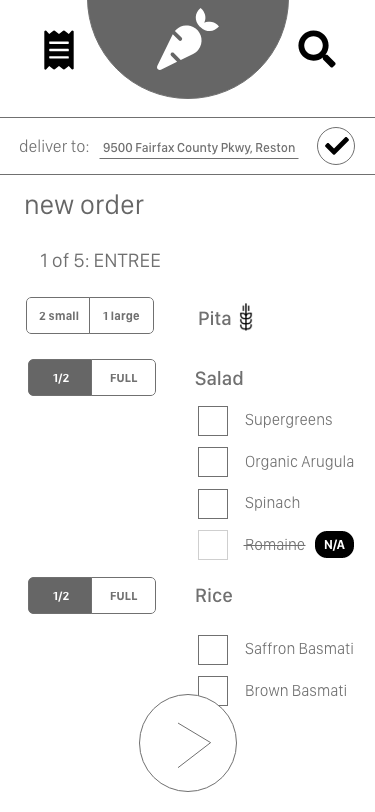
Task: Choose FULL portion for Salad
Action: click(124, 378)
